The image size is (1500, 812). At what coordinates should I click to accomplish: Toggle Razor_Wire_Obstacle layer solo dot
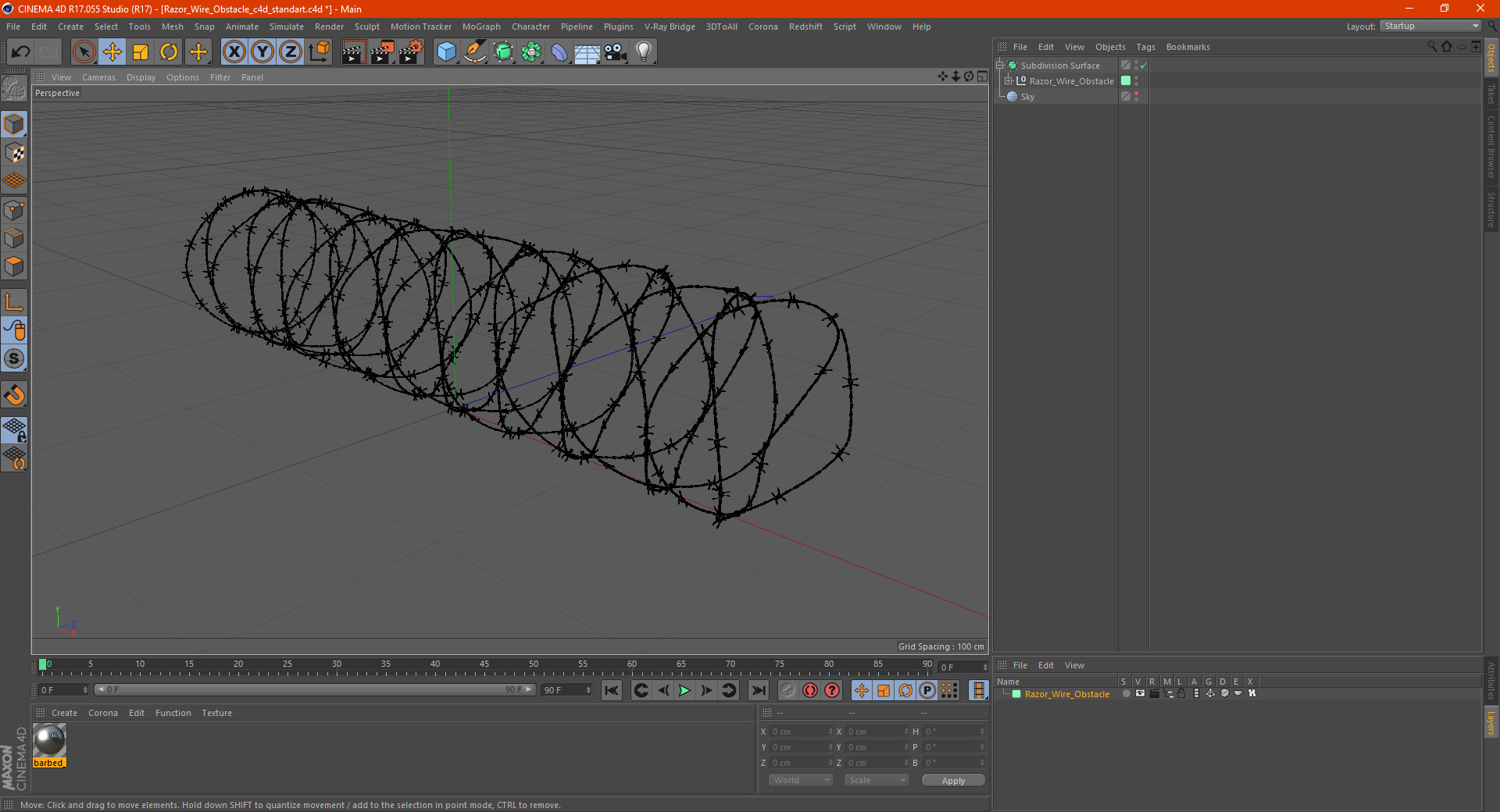click(1126, 693)
